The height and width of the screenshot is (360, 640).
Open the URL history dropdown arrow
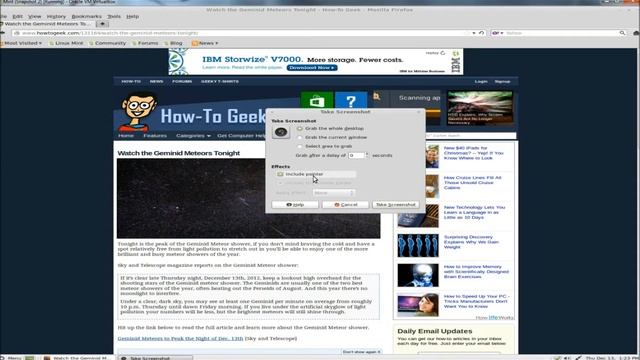click(473, 33)
